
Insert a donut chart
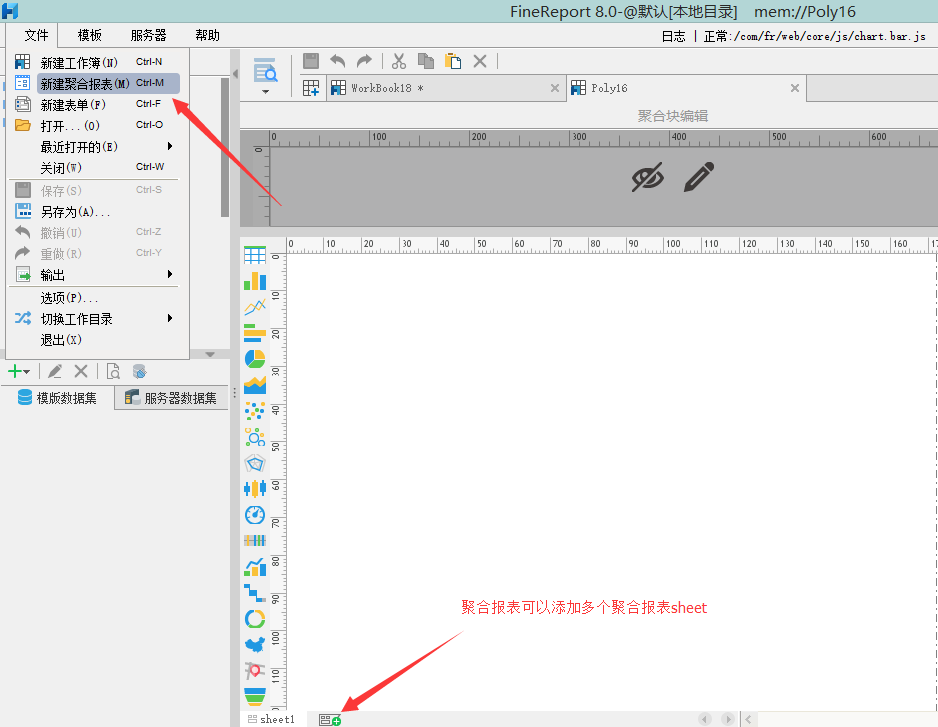click(x=255, y=619)
